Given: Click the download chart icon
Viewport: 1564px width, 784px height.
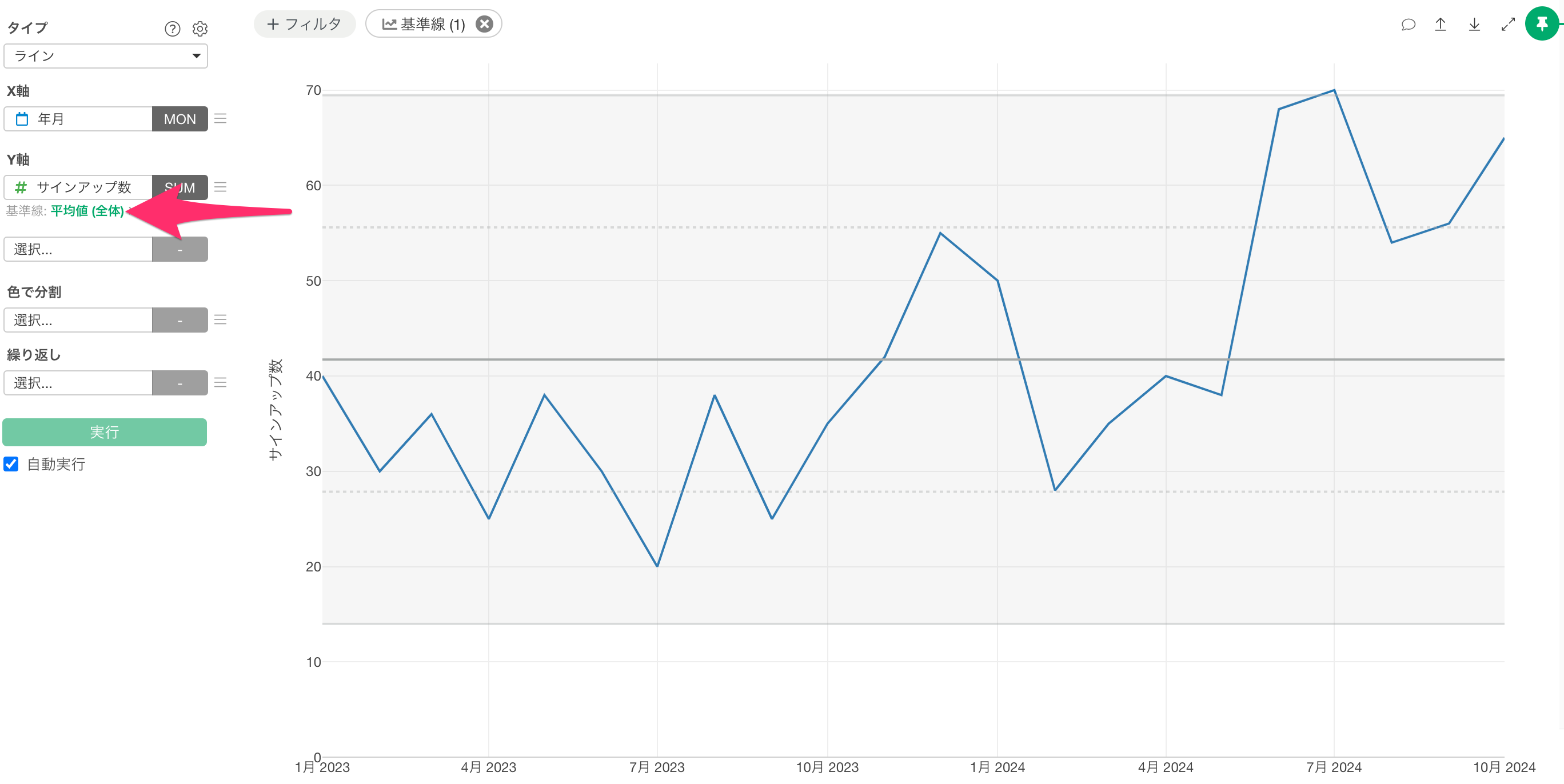Looking at the screenshot, I should click(x=1474, y=24).
